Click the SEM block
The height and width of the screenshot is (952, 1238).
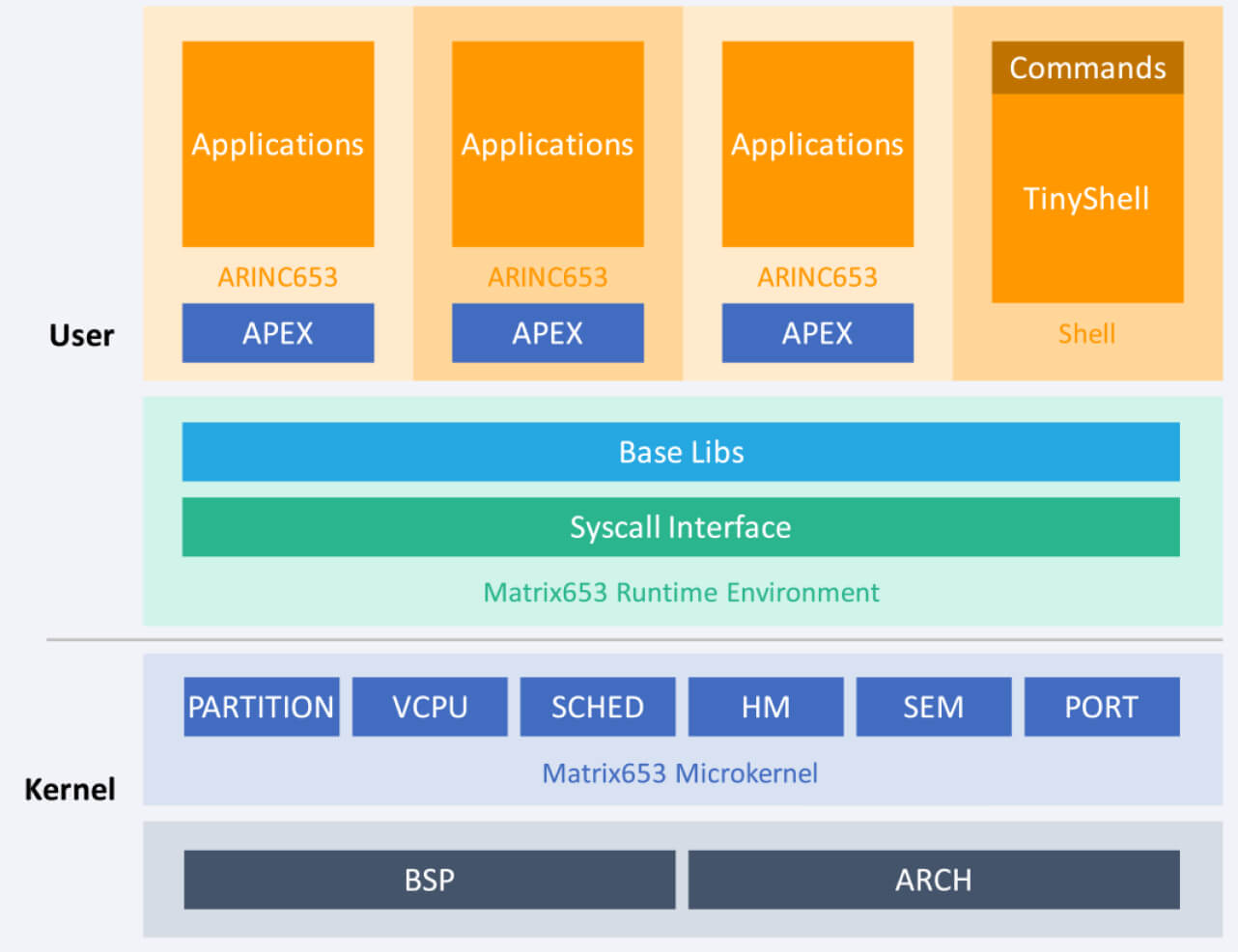tap(934, 707)
